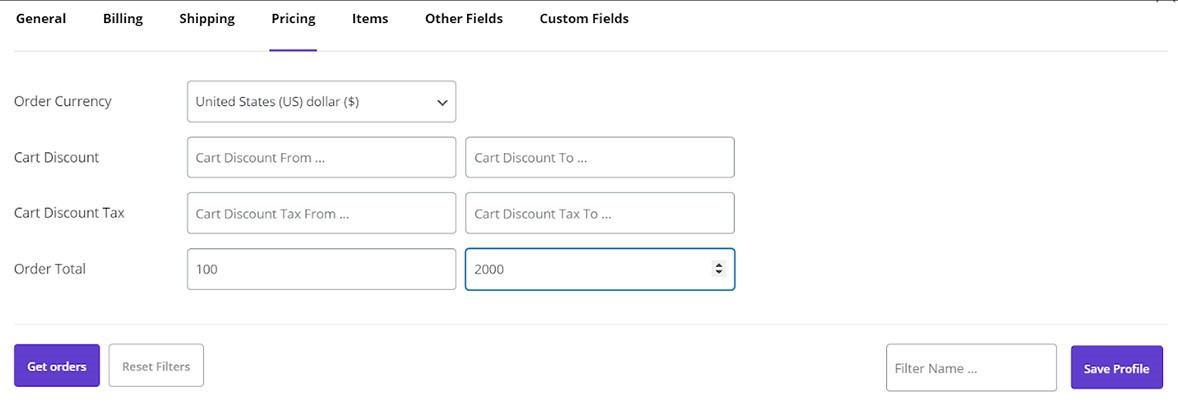This screenshot has width=1178, height=403.
Task: Increase Order Total maximum with up arrow
Action: click(x=718, y=265)
